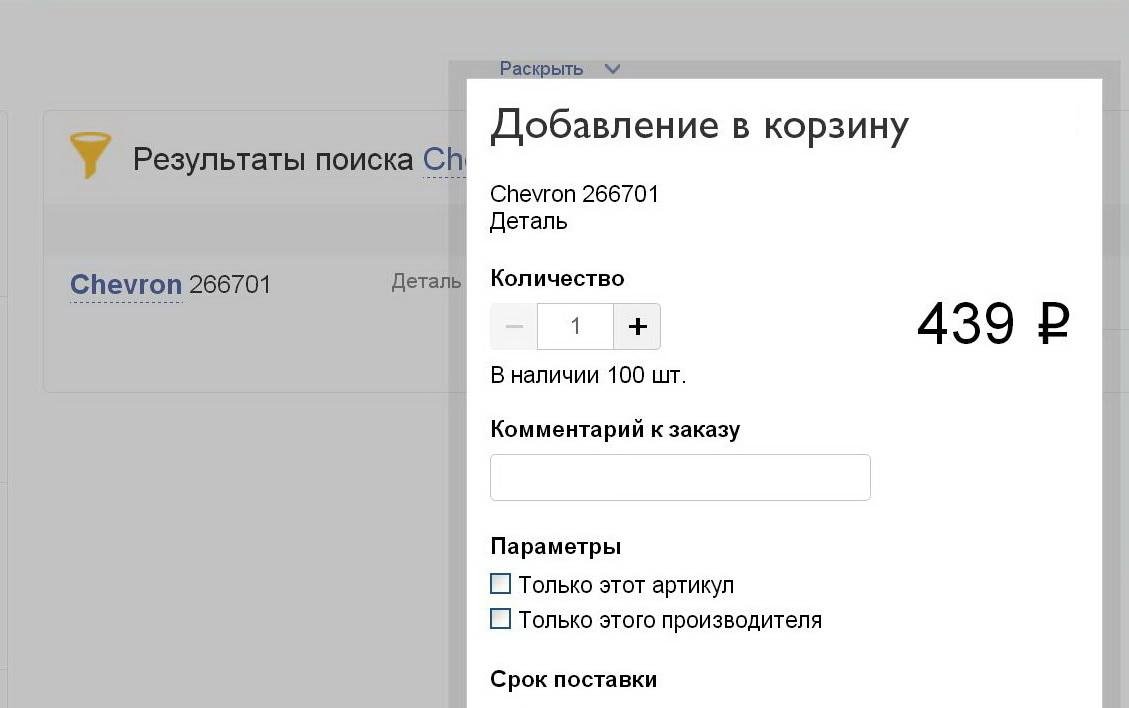This screenshot has height=708, width=1129.
Task: Click the 'Добавление в корзину' dialog title
Action: click(699, 126)
